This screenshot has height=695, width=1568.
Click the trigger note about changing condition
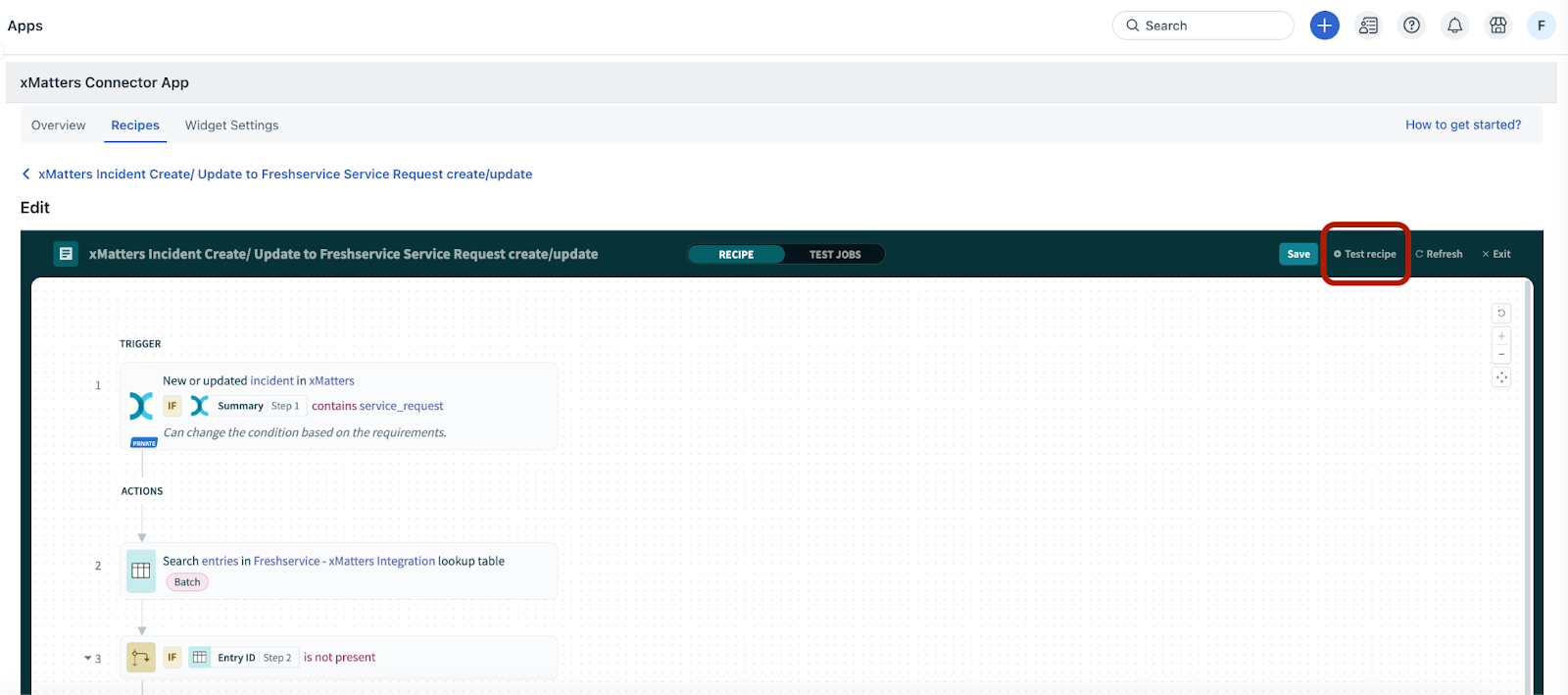(305, 432)
